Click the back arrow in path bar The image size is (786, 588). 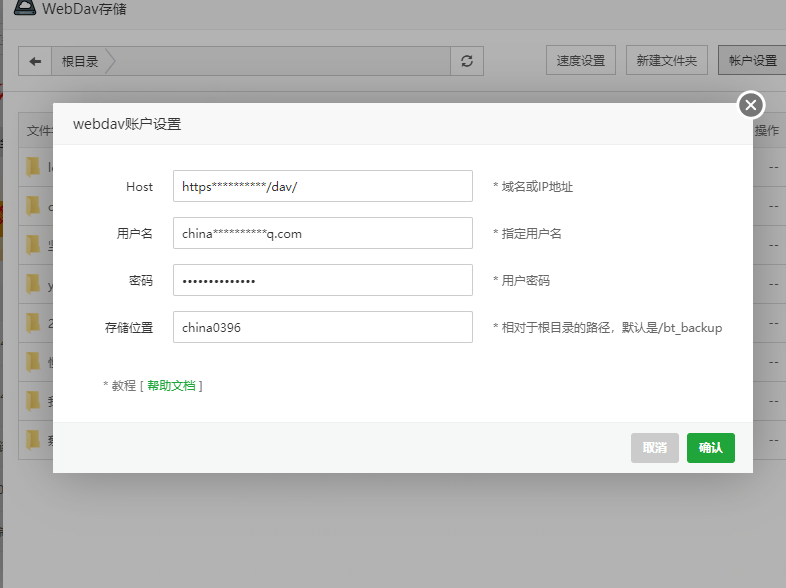coord(35,61)
